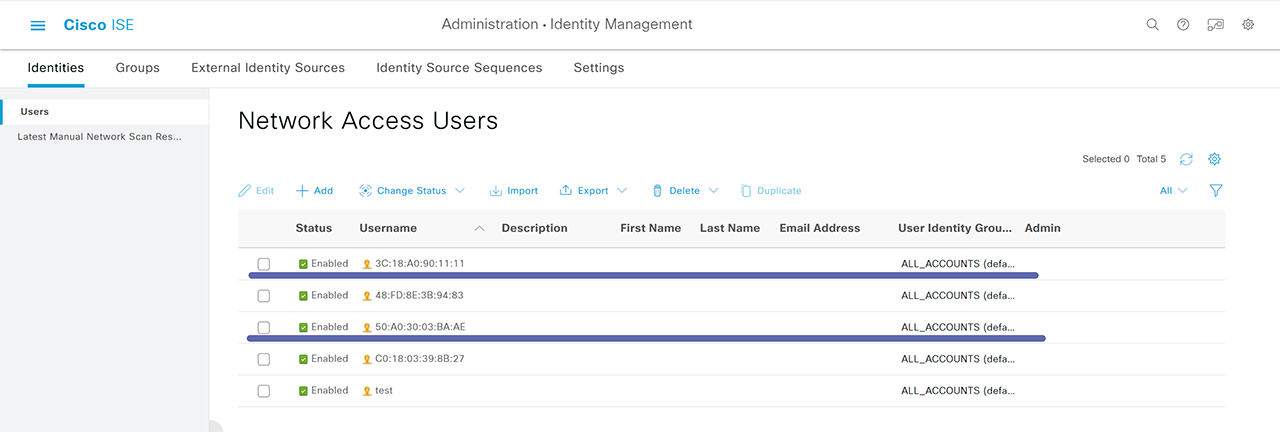Sort by Username using the caret arrow
Screen dimensions: 1280x432
point(479,228)
